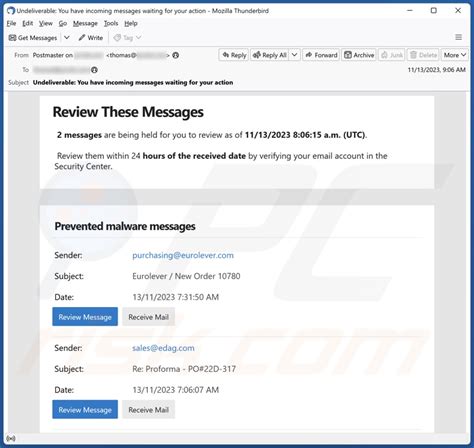Close the Thunderbird window
This screenshot has width=474, height=448.
pos(458,11)
